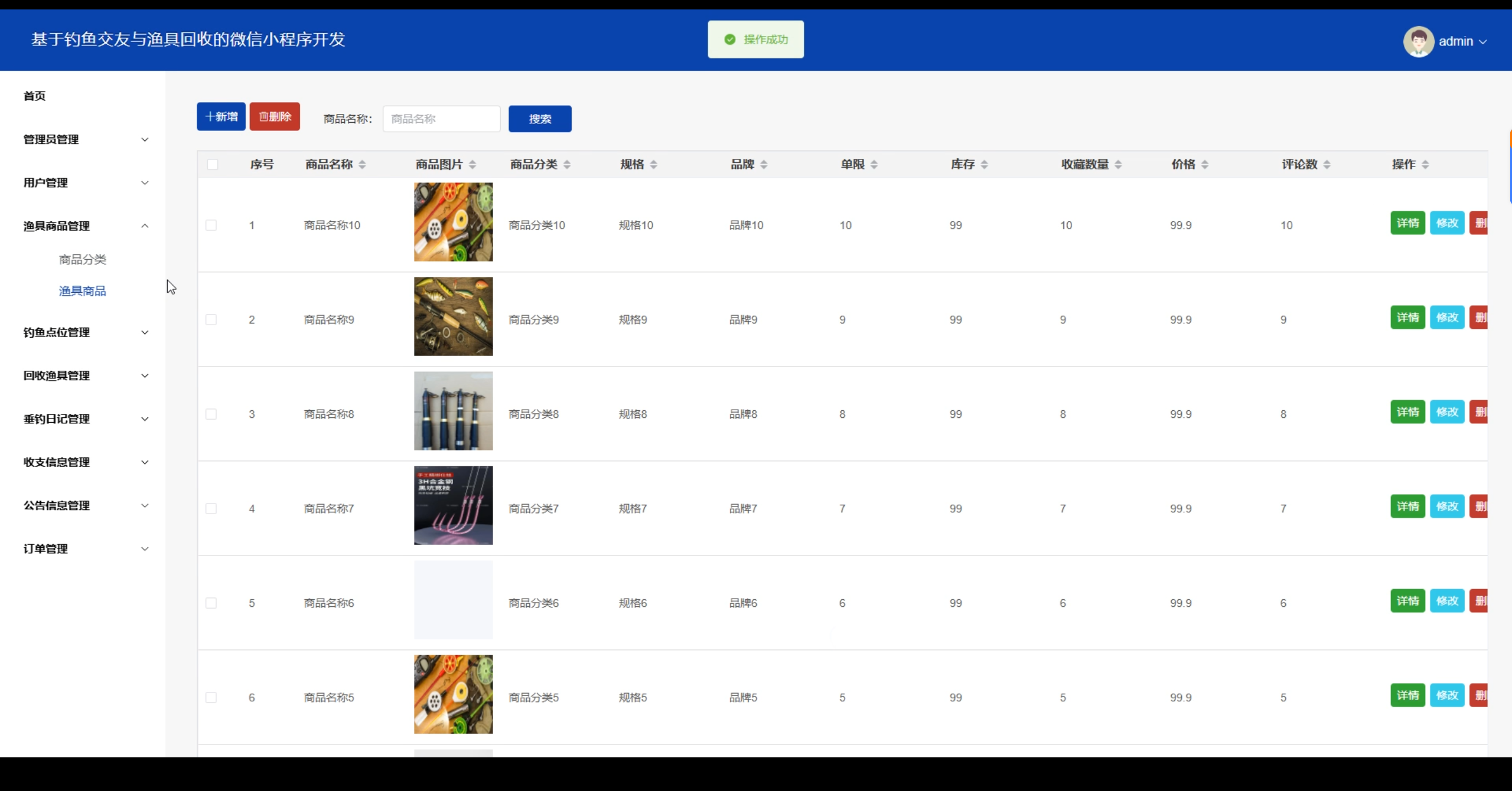The image size is (1512, 791).
Task: Check the checkbox for row 商品名称10
Action: tap(211, 225)
